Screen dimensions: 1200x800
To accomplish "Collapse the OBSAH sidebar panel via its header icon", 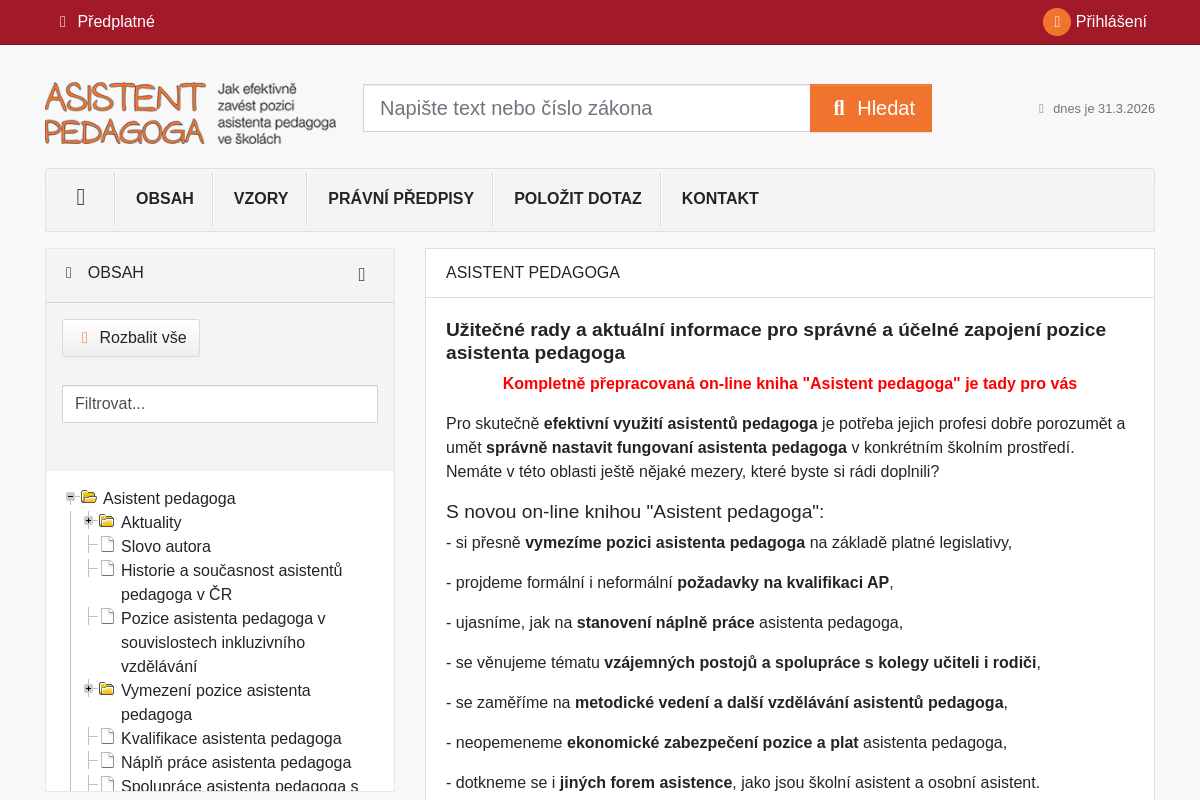I will click(x=361, y=273).
